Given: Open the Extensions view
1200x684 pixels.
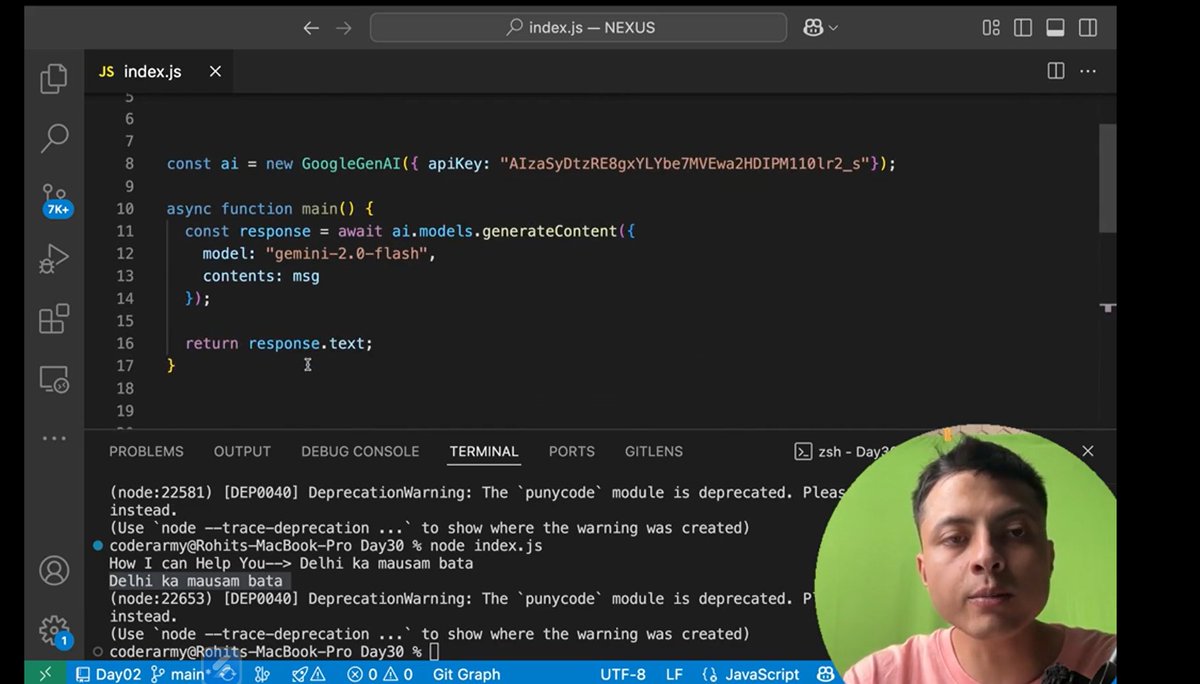Looking at the screenshot, I should (54, 319).
